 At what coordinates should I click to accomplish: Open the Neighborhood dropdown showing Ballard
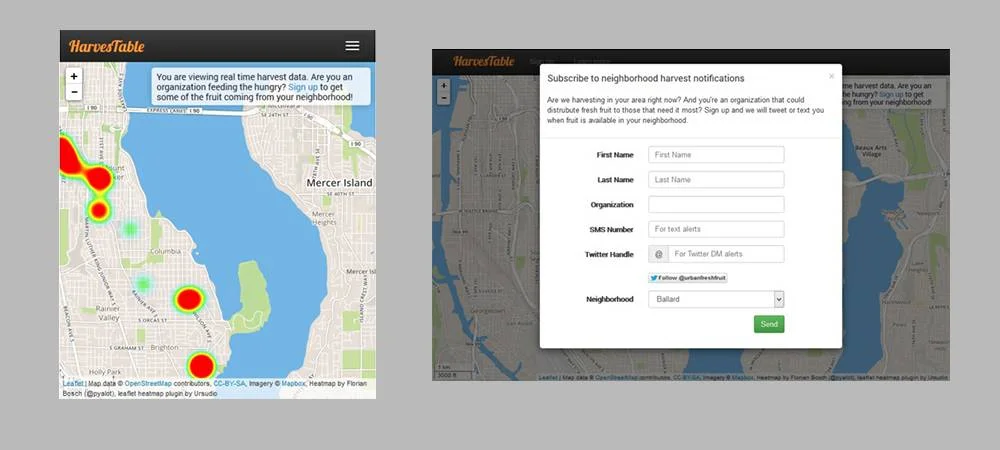click(x=716, y=299)
